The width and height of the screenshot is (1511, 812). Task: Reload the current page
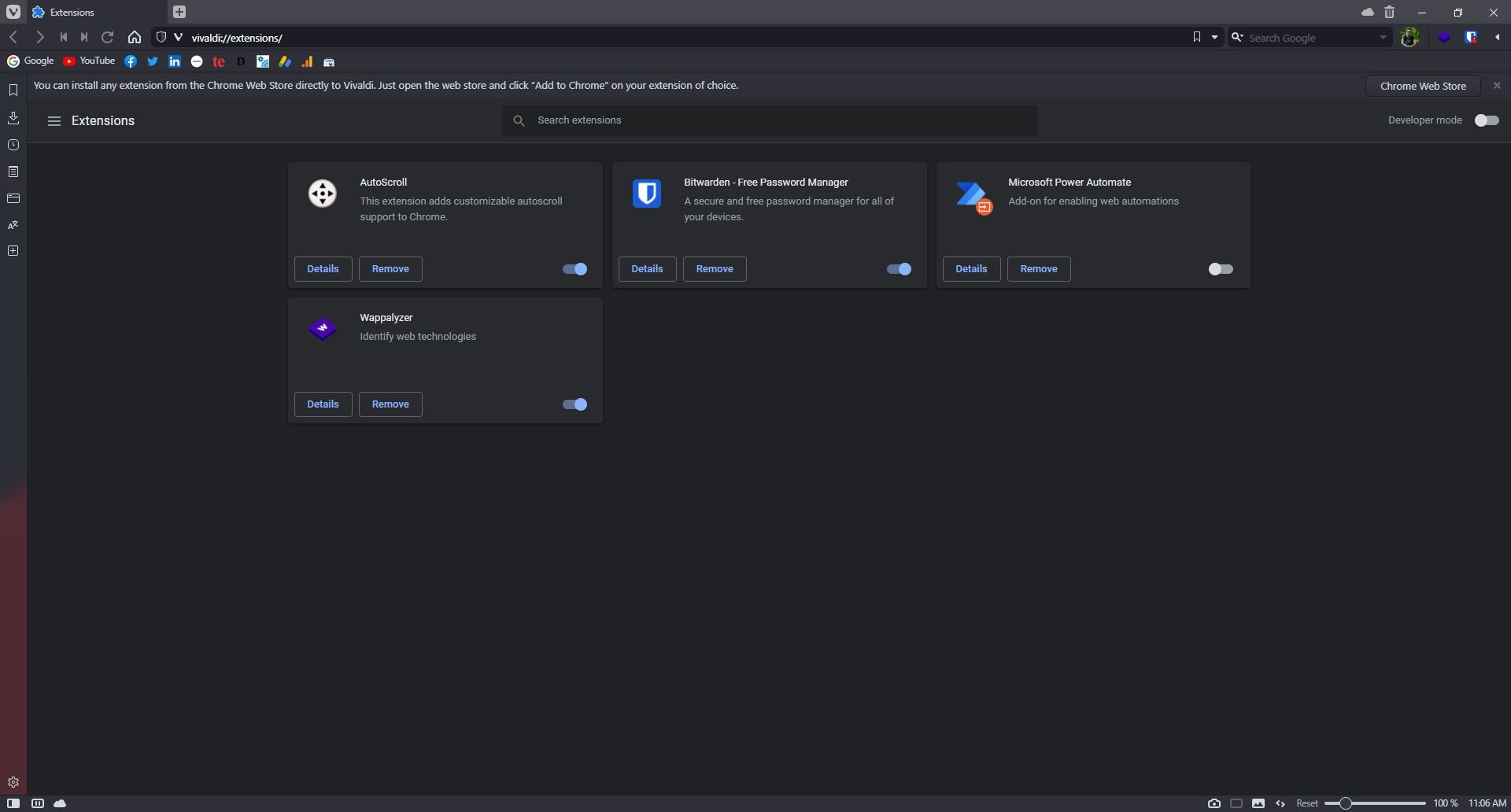[x=108, y=37]
